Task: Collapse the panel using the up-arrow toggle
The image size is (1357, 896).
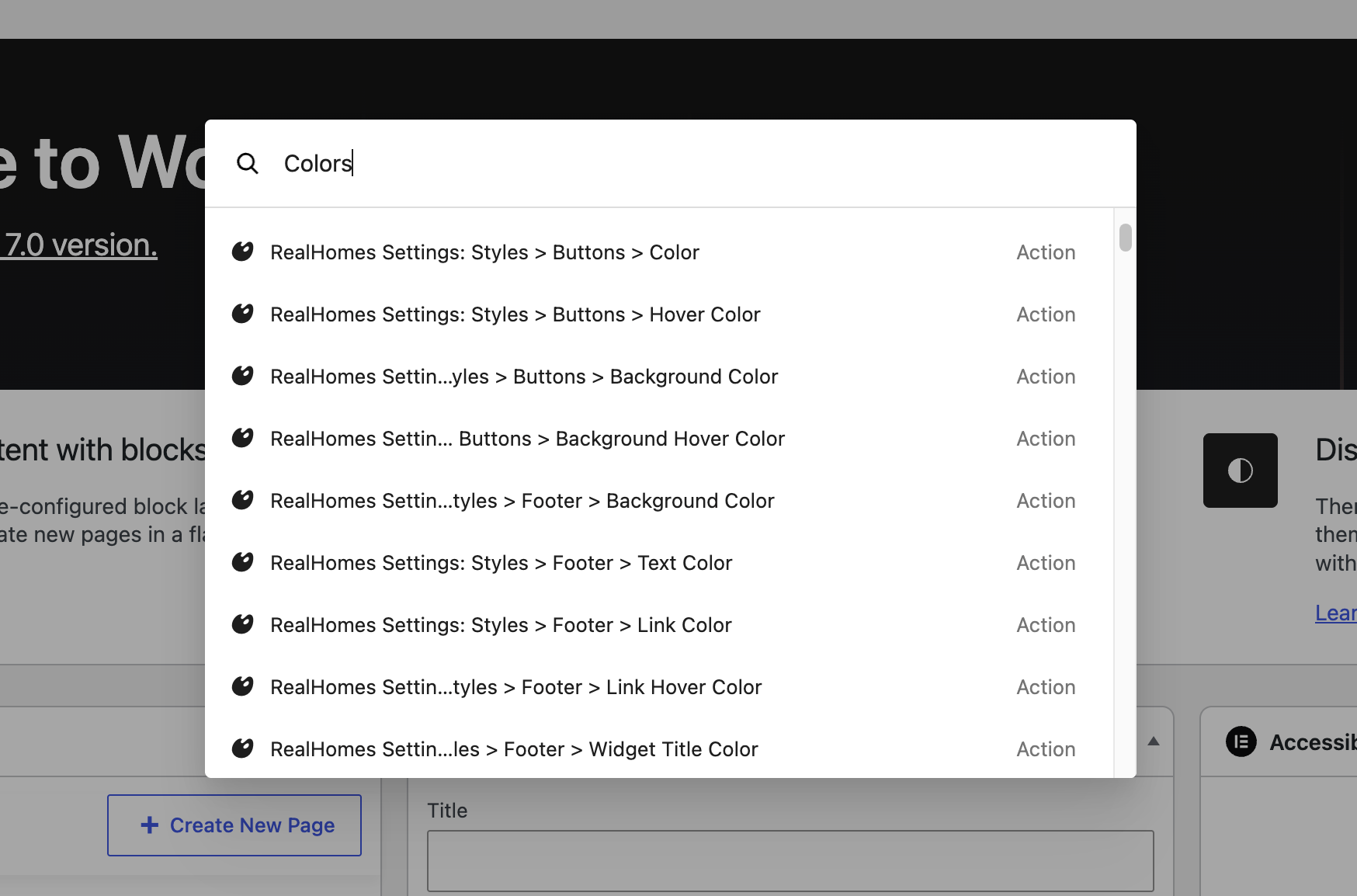Action: (1154, 741)
